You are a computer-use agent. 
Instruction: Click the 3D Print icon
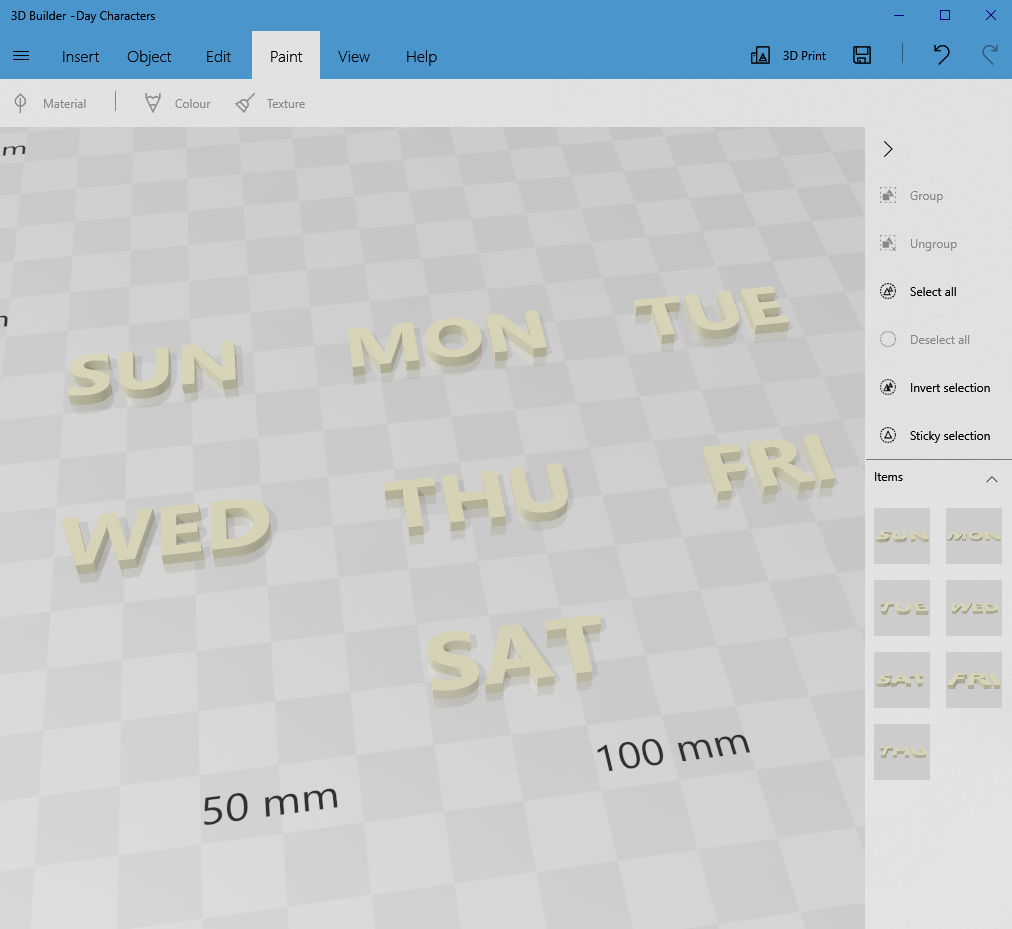[x=788, y=55]
